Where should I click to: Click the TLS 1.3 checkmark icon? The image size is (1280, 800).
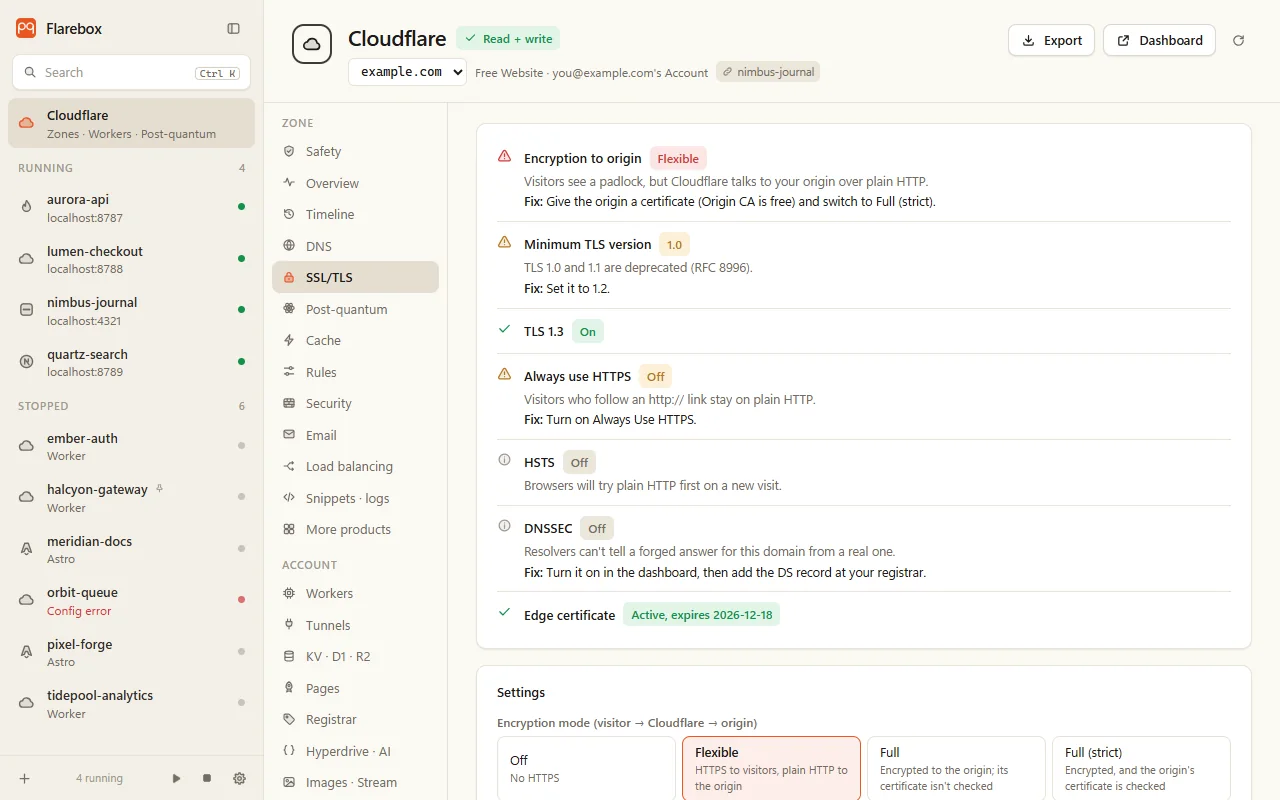505,330
